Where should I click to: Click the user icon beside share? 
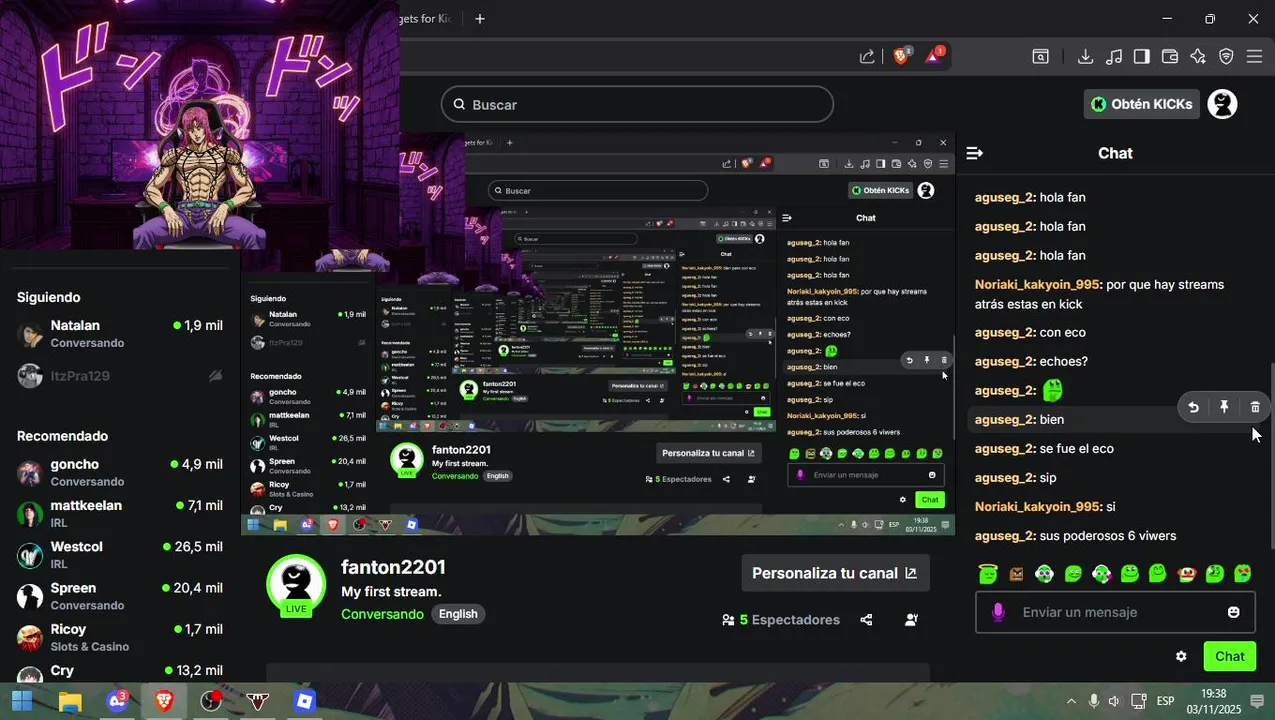911,620
